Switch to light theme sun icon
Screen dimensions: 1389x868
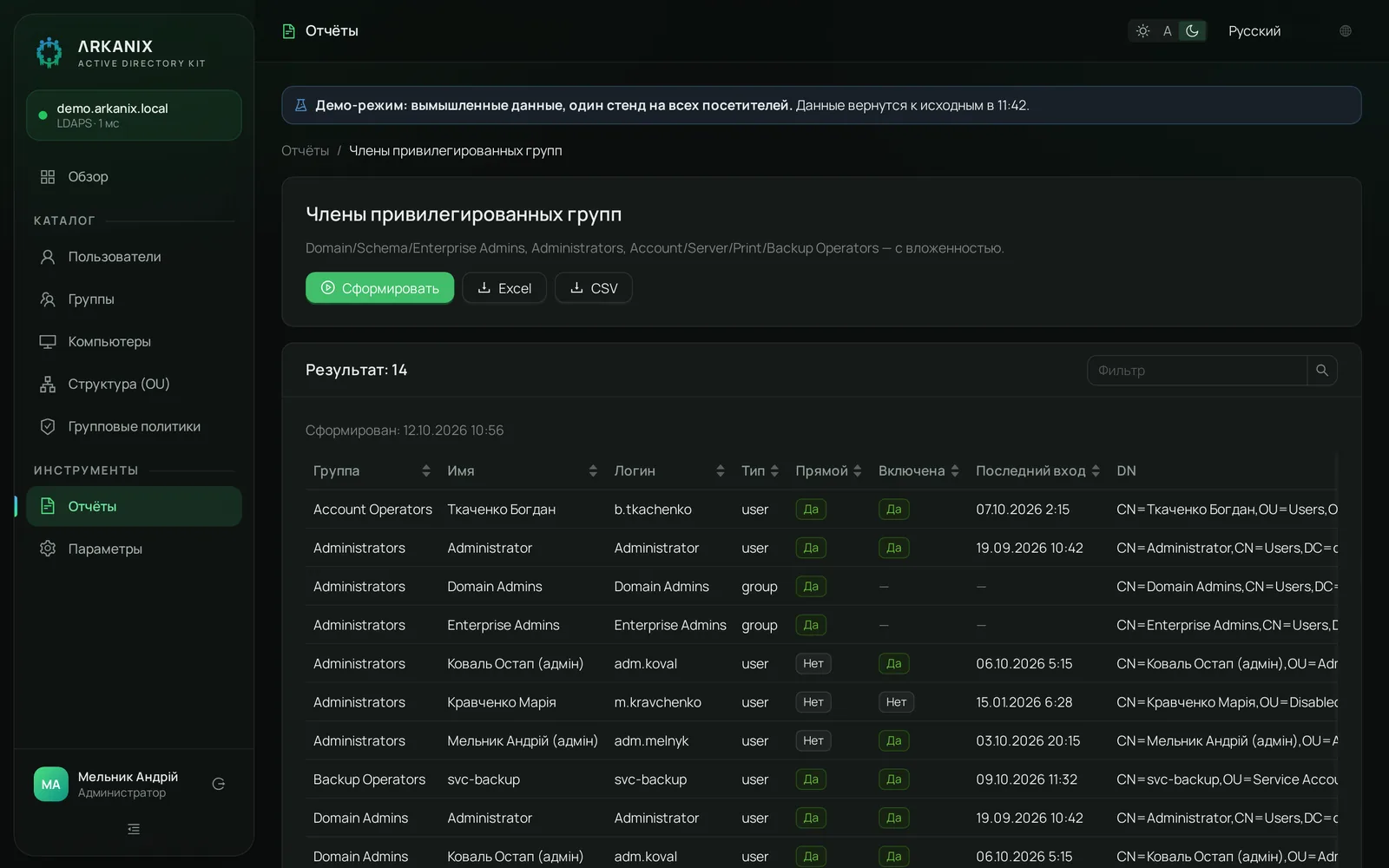point(1142,31)
